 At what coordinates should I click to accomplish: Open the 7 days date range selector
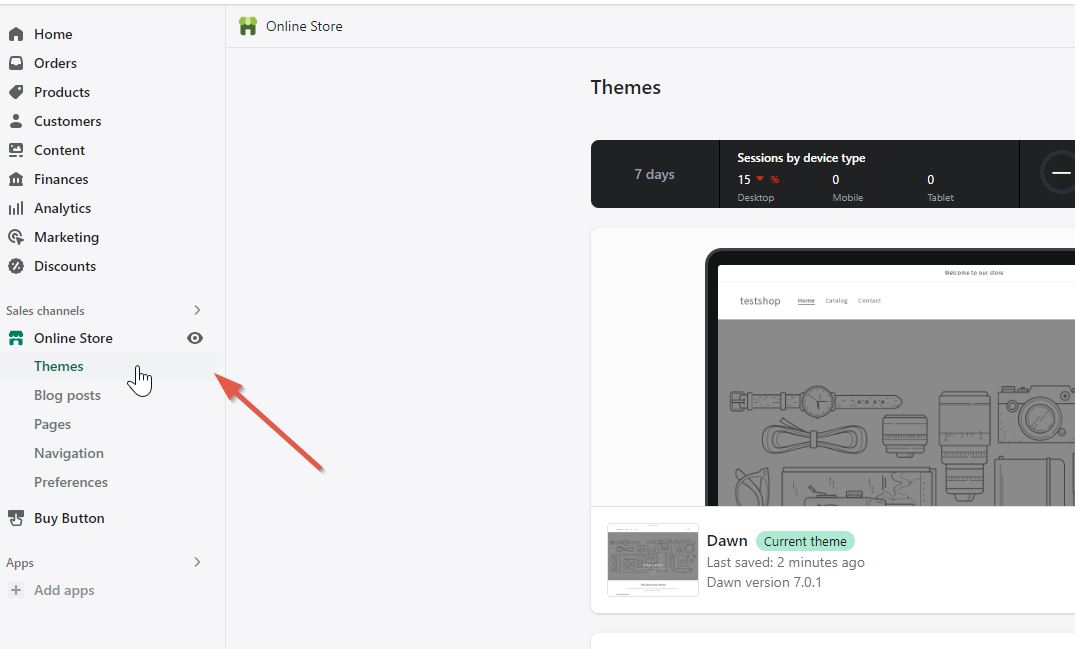point(655,174)
